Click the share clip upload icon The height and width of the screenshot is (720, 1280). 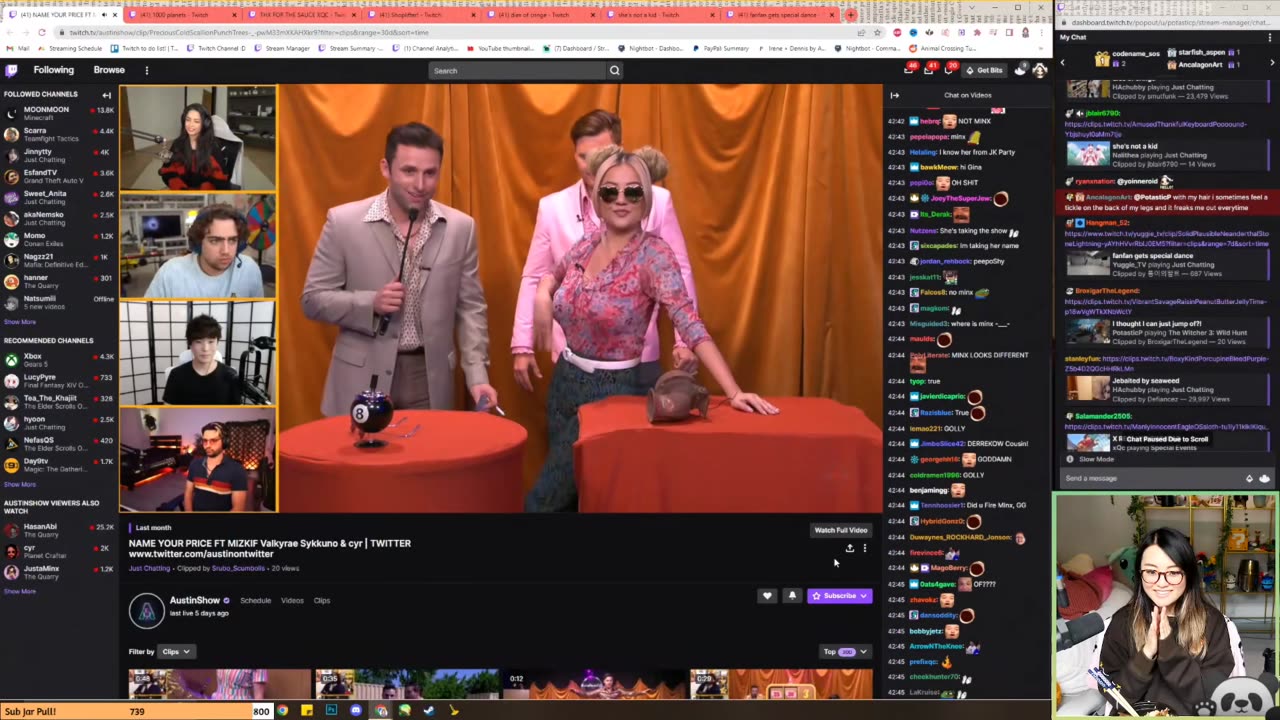click(850, 548)
